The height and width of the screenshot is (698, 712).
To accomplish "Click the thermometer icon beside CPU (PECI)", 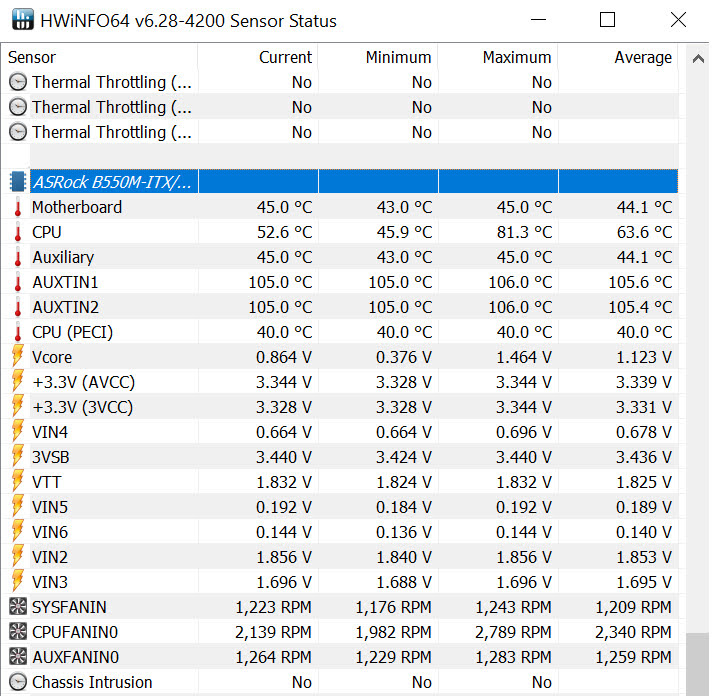I will 17,332.
